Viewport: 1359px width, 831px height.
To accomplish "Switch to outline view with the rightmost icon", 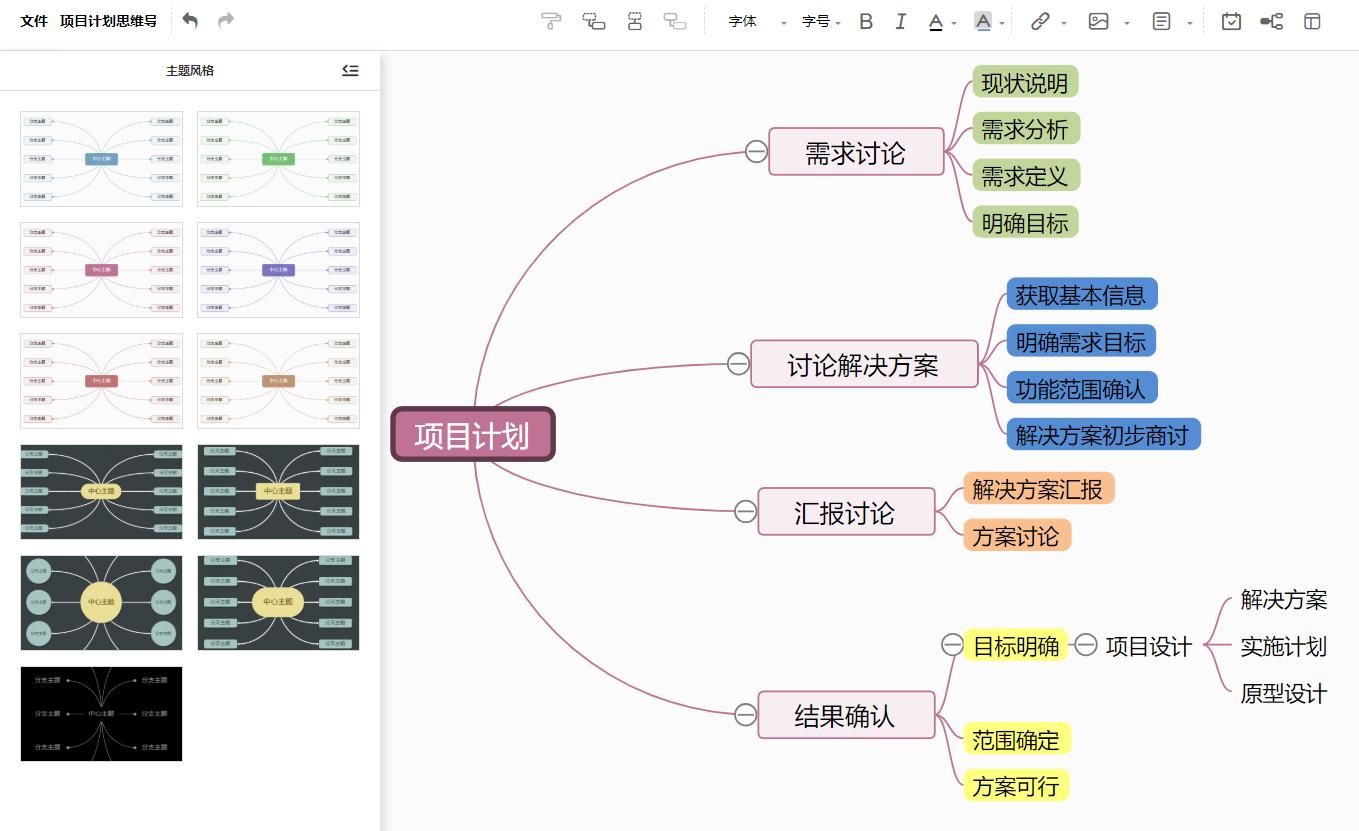I will click(1312, 21).
